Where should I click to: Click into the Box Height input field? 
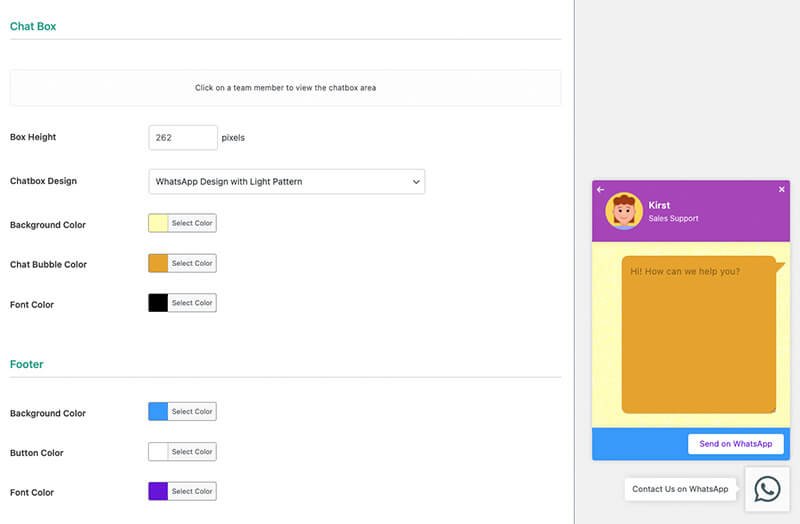pos(183,138)
